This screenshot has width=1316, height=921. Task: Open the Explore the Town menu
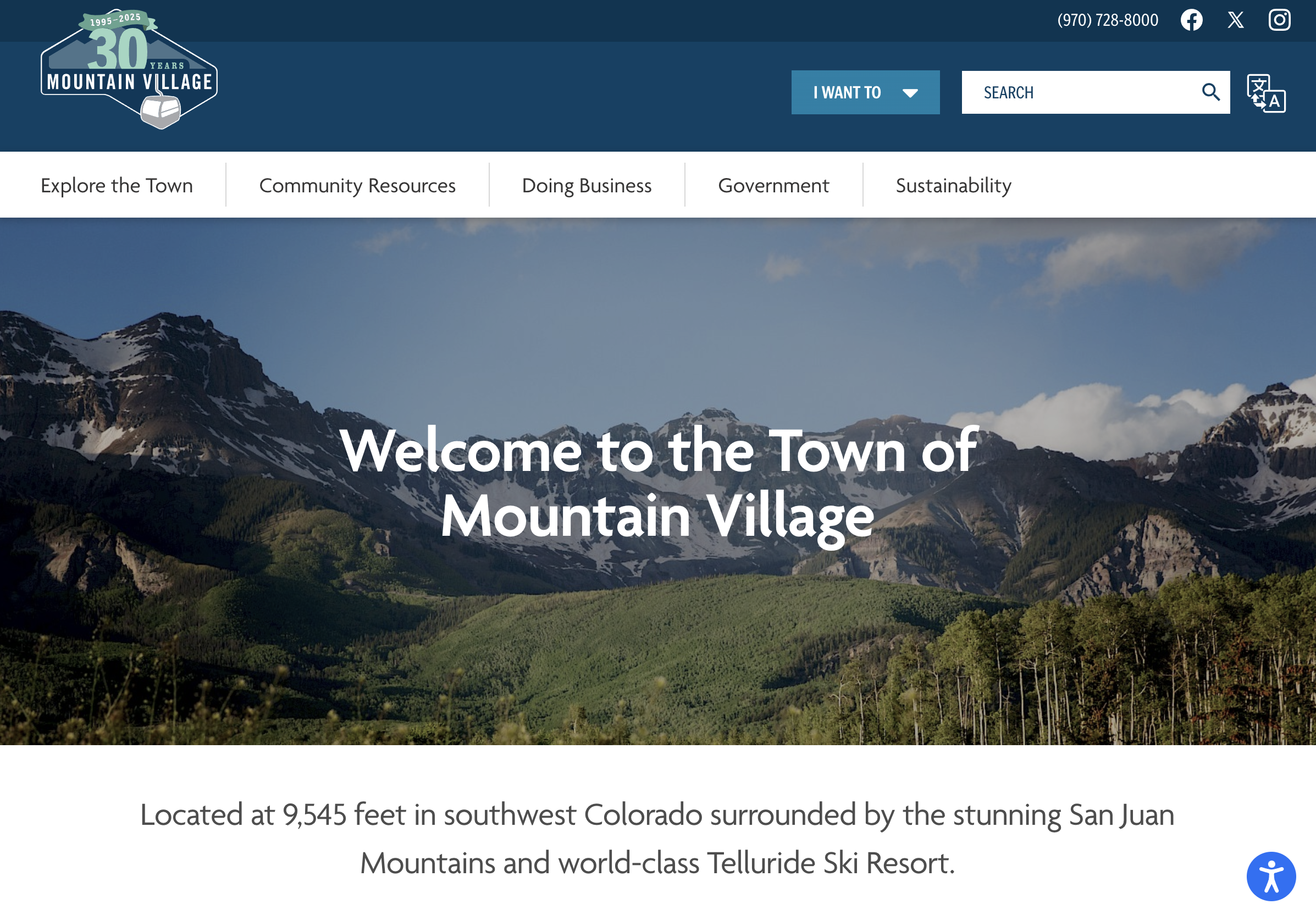117,185
